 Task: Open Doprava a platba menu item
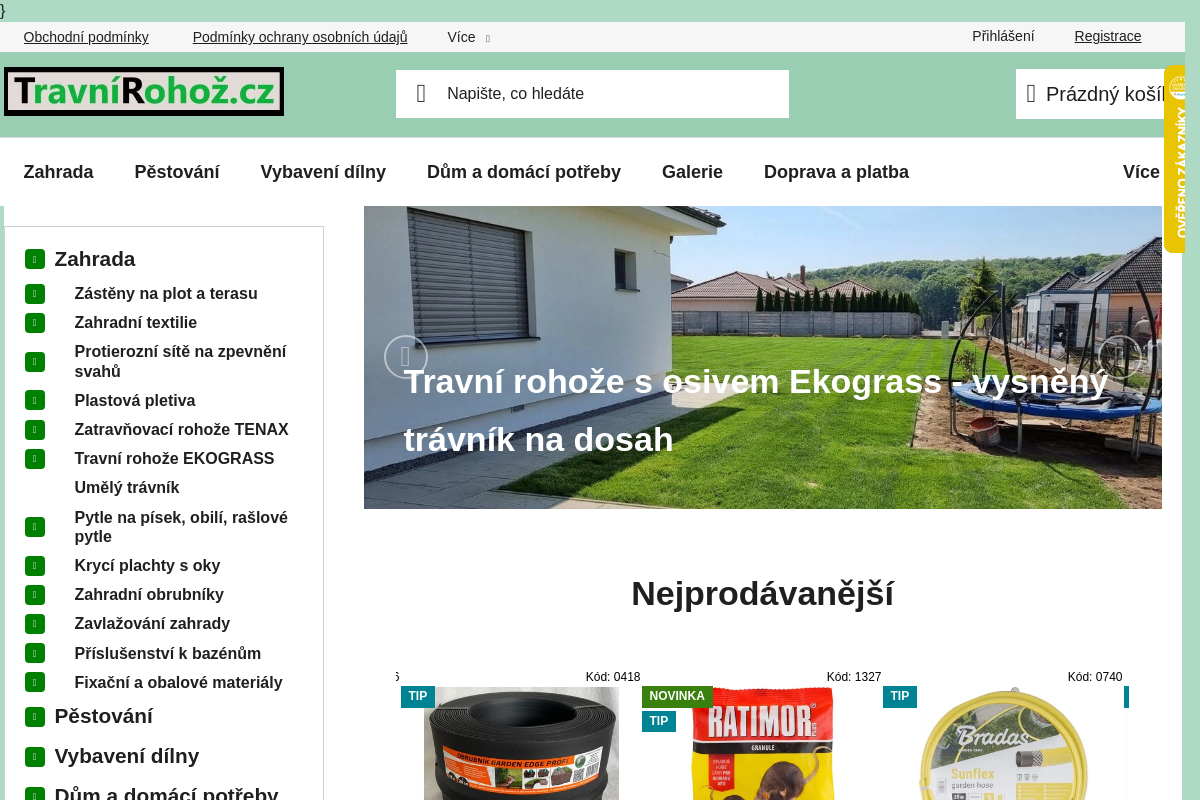click(836, 172)
